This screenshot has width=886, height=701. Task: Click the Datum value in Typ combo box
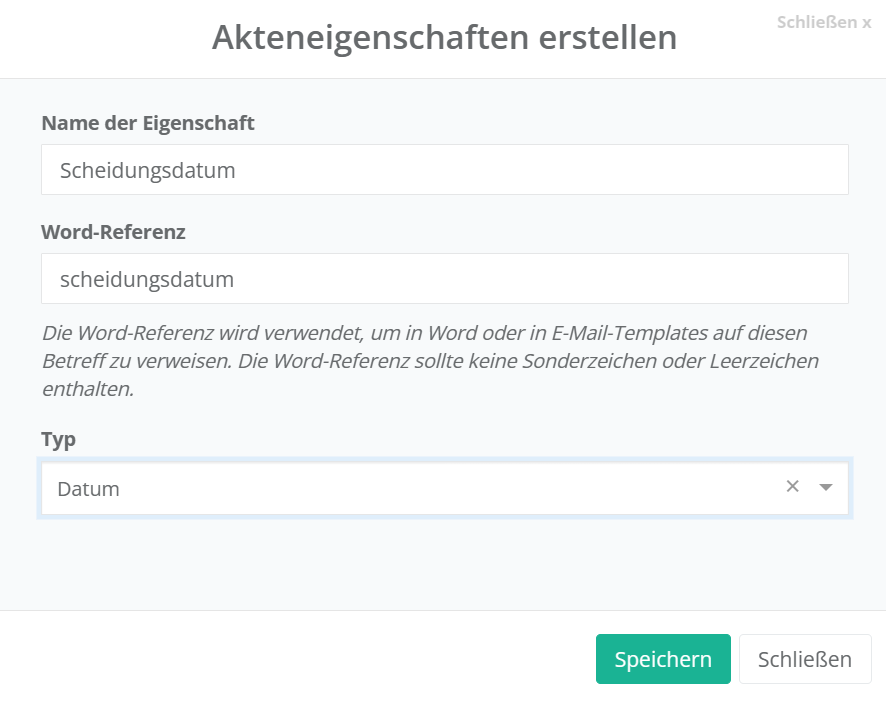point(89,489)
